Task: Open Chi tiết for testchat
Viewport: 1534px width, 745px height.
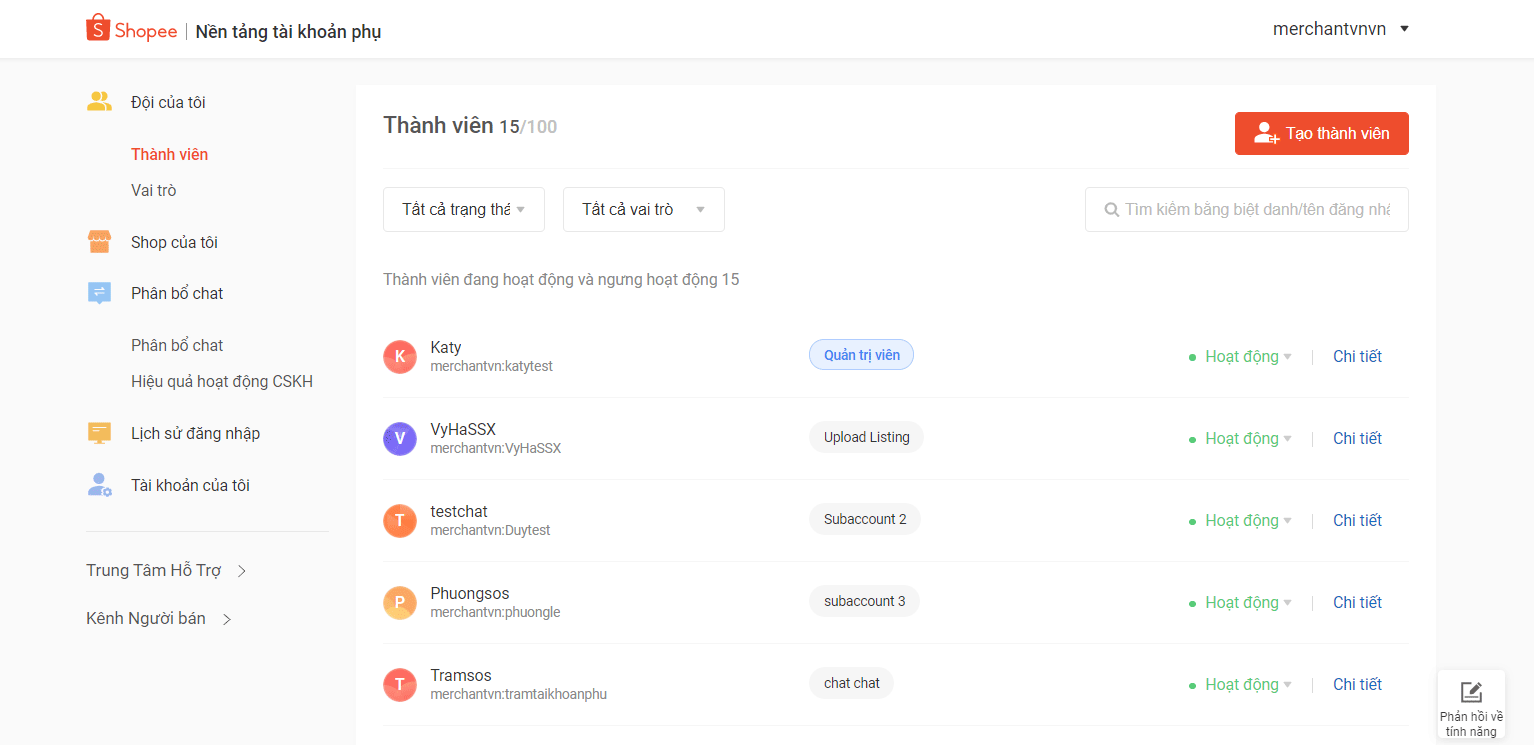Action: click(1357, 521)
